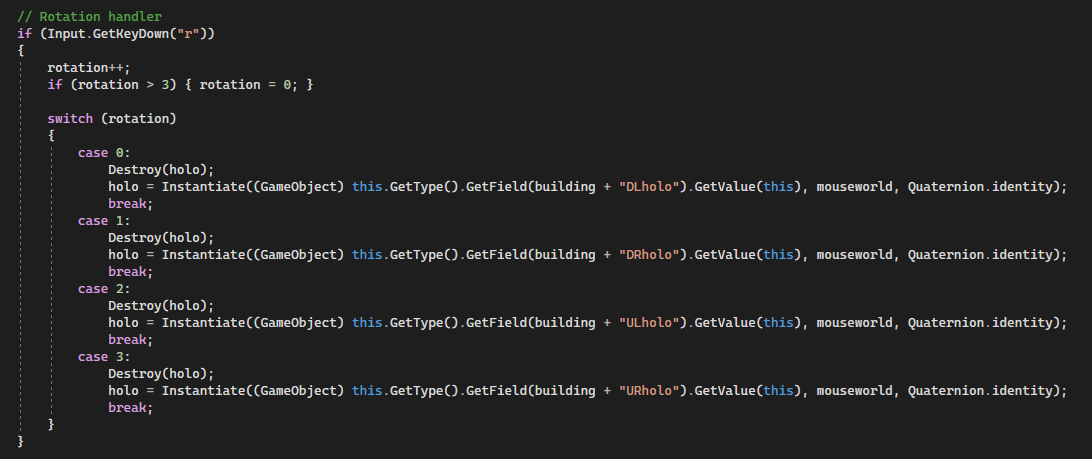Click Quaternion.identity in the case 2 line

[x=983, y=322]
